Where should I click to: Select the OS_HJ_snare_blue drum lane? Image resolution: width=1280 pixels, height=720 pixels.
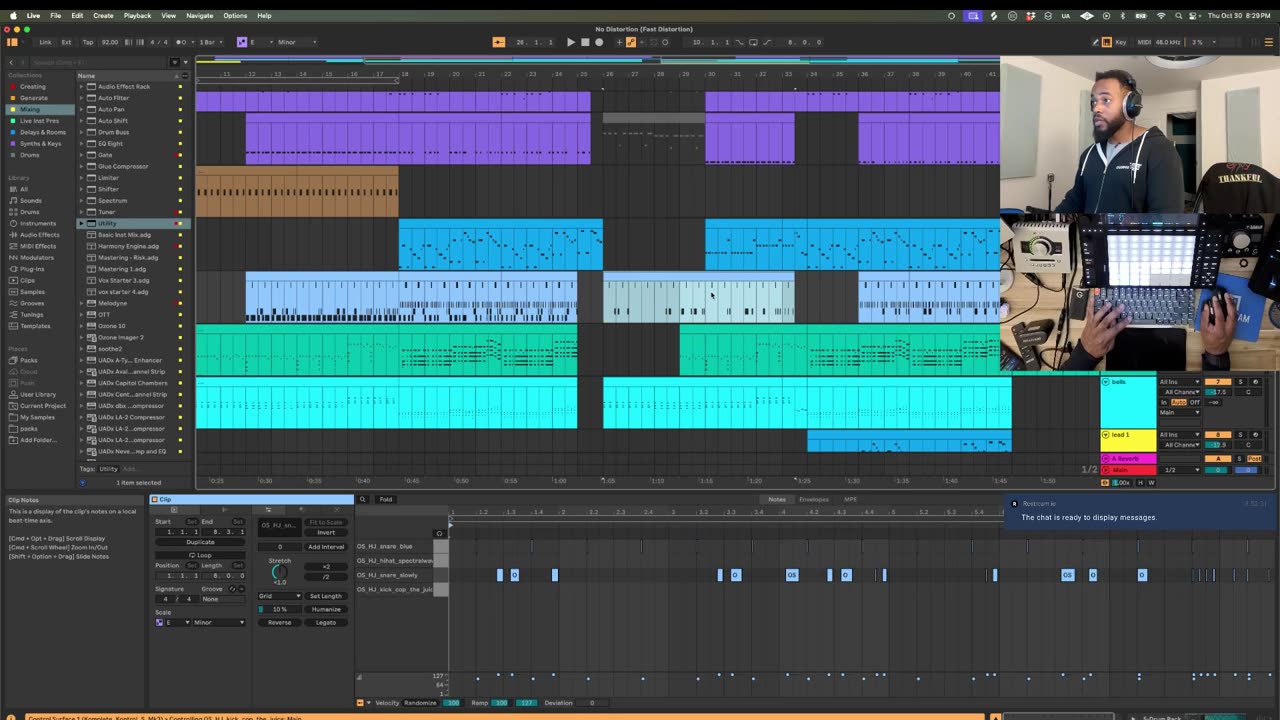click(385, 547)
